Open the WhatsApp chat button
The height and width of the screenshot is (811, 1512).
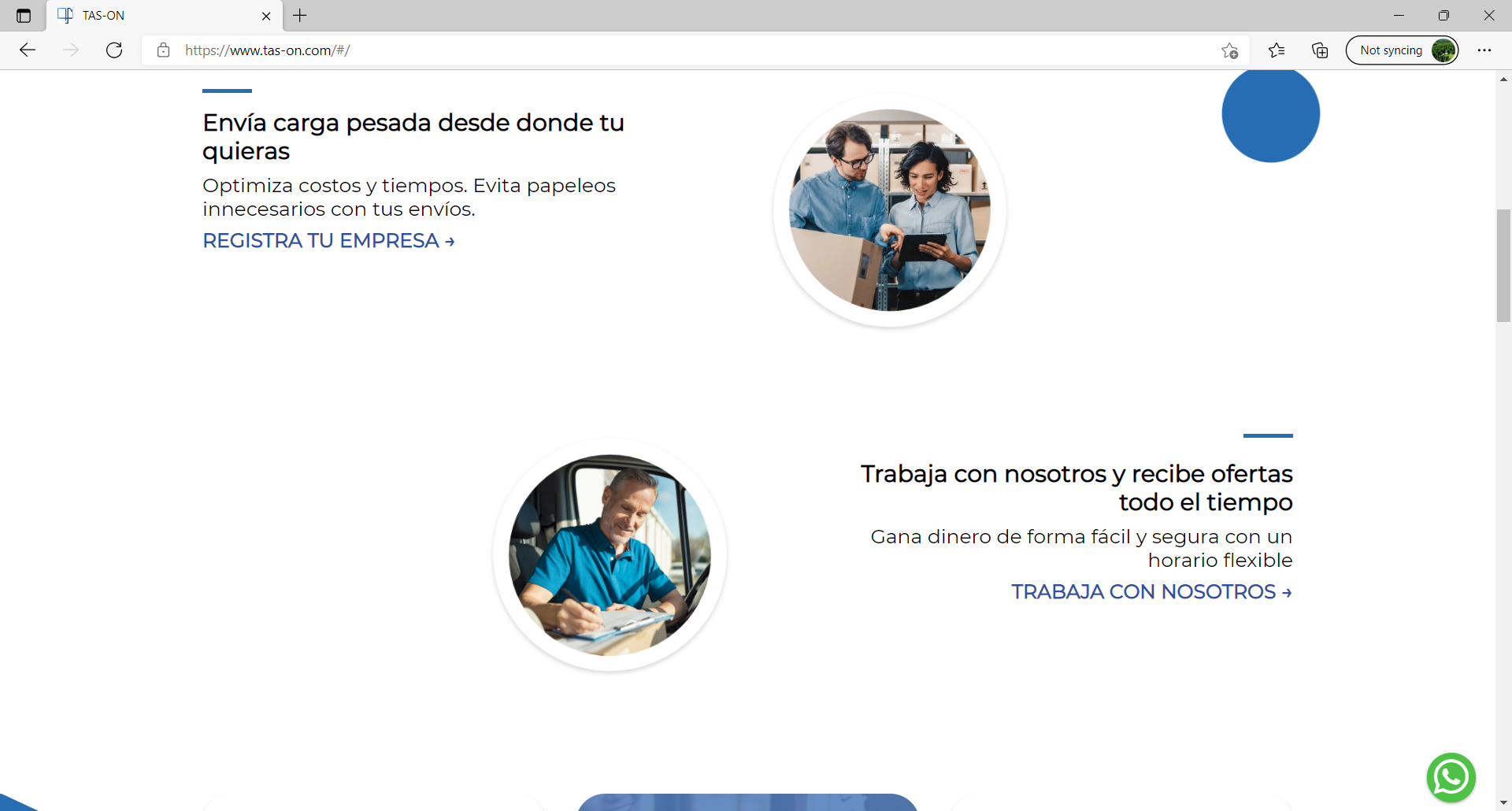[1451, 777]
